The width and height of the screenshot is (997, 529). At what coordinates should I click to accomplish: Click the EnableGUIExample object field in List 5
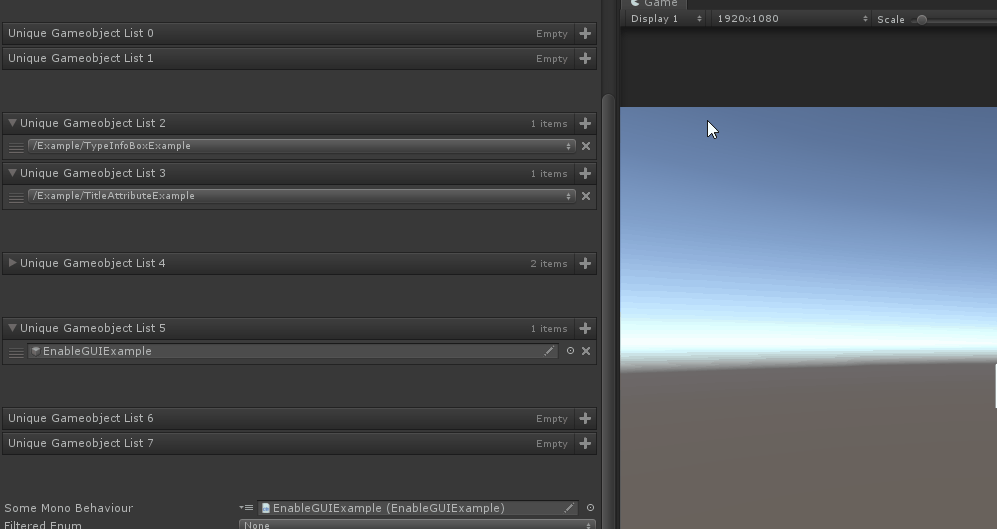(292, 351)
